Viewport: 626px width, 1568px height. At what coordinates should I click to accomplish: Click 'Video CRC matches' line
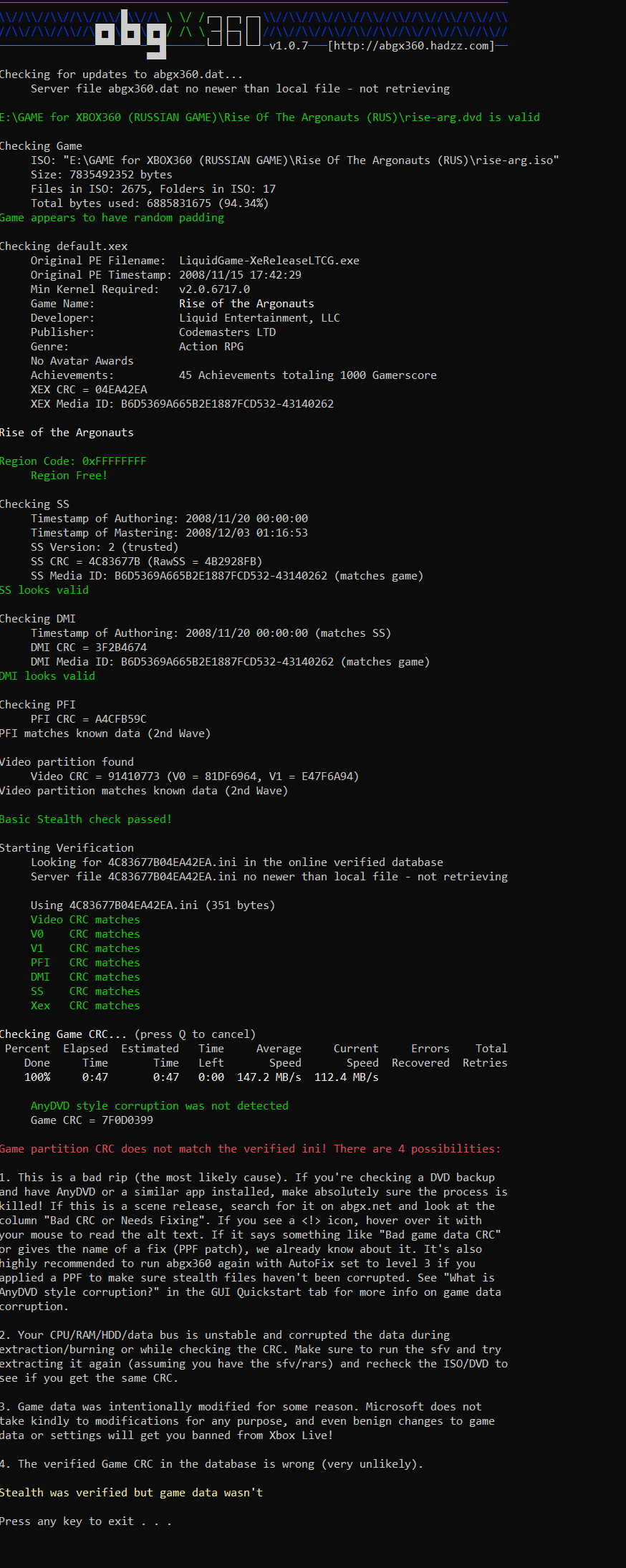click(85, 920)
